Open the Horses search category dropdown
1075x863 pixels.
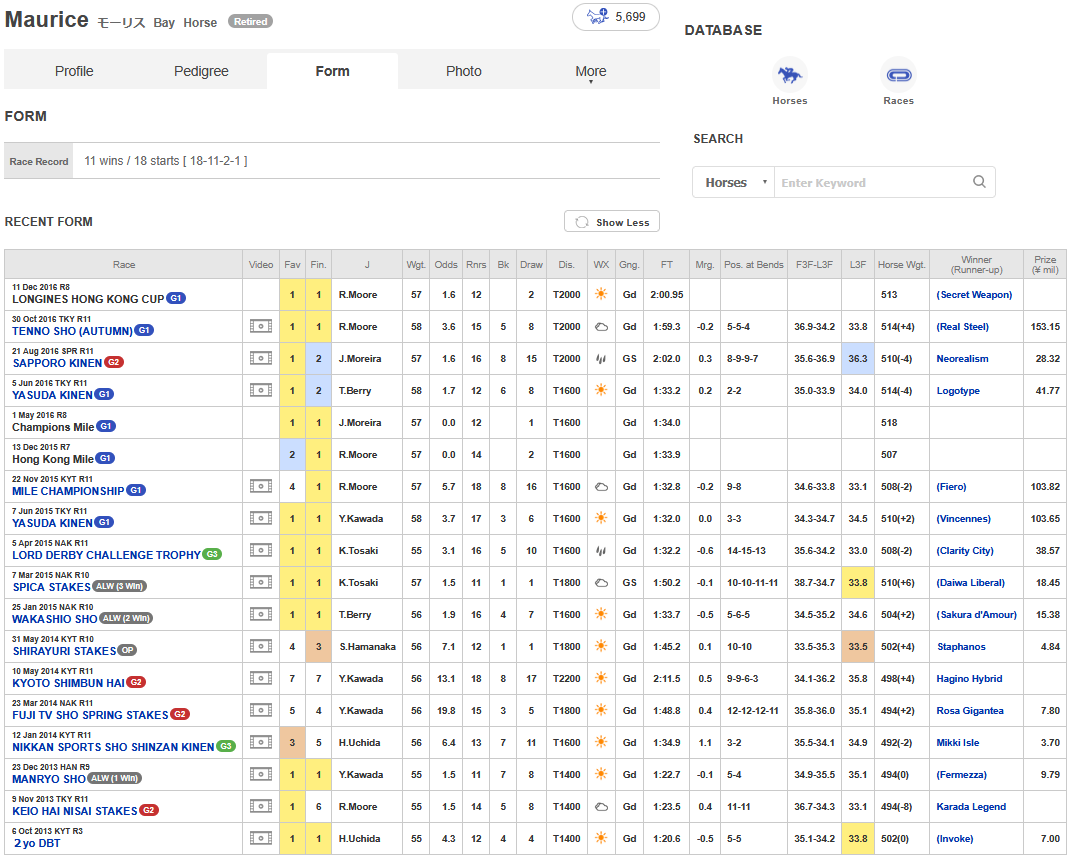(734, 182)
